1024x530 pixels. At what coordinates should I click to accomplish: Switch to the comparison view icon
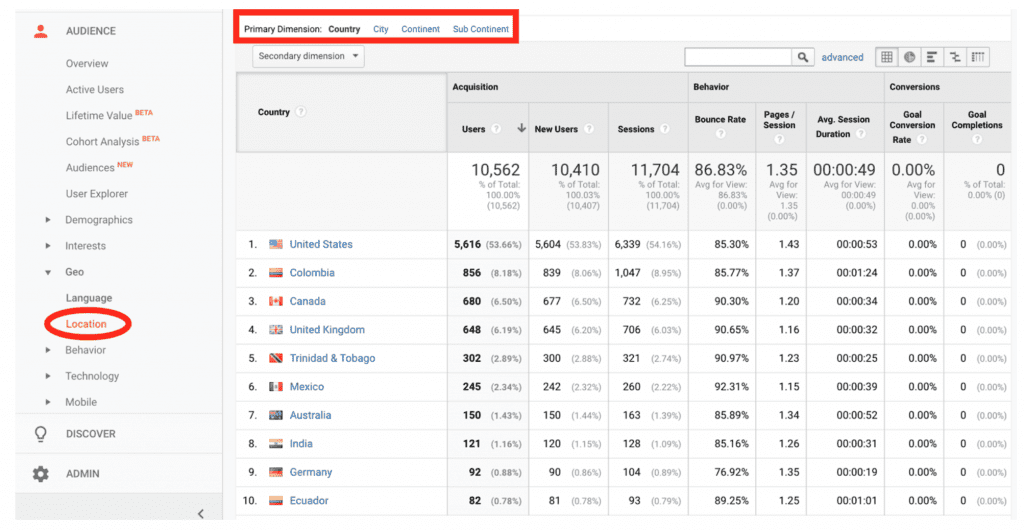(955, 57)
